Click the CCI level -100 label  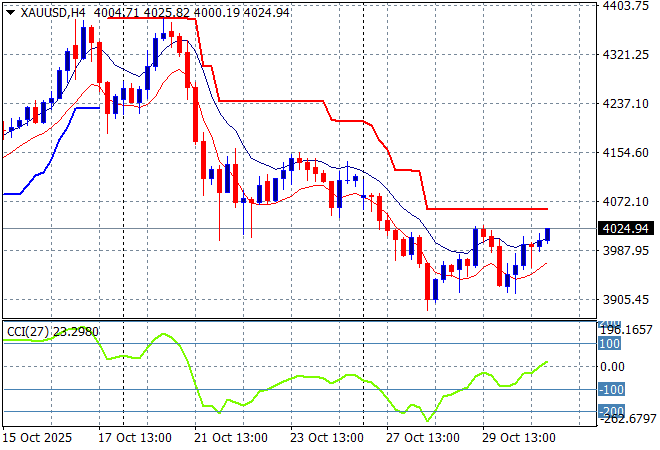click(612, 389)
